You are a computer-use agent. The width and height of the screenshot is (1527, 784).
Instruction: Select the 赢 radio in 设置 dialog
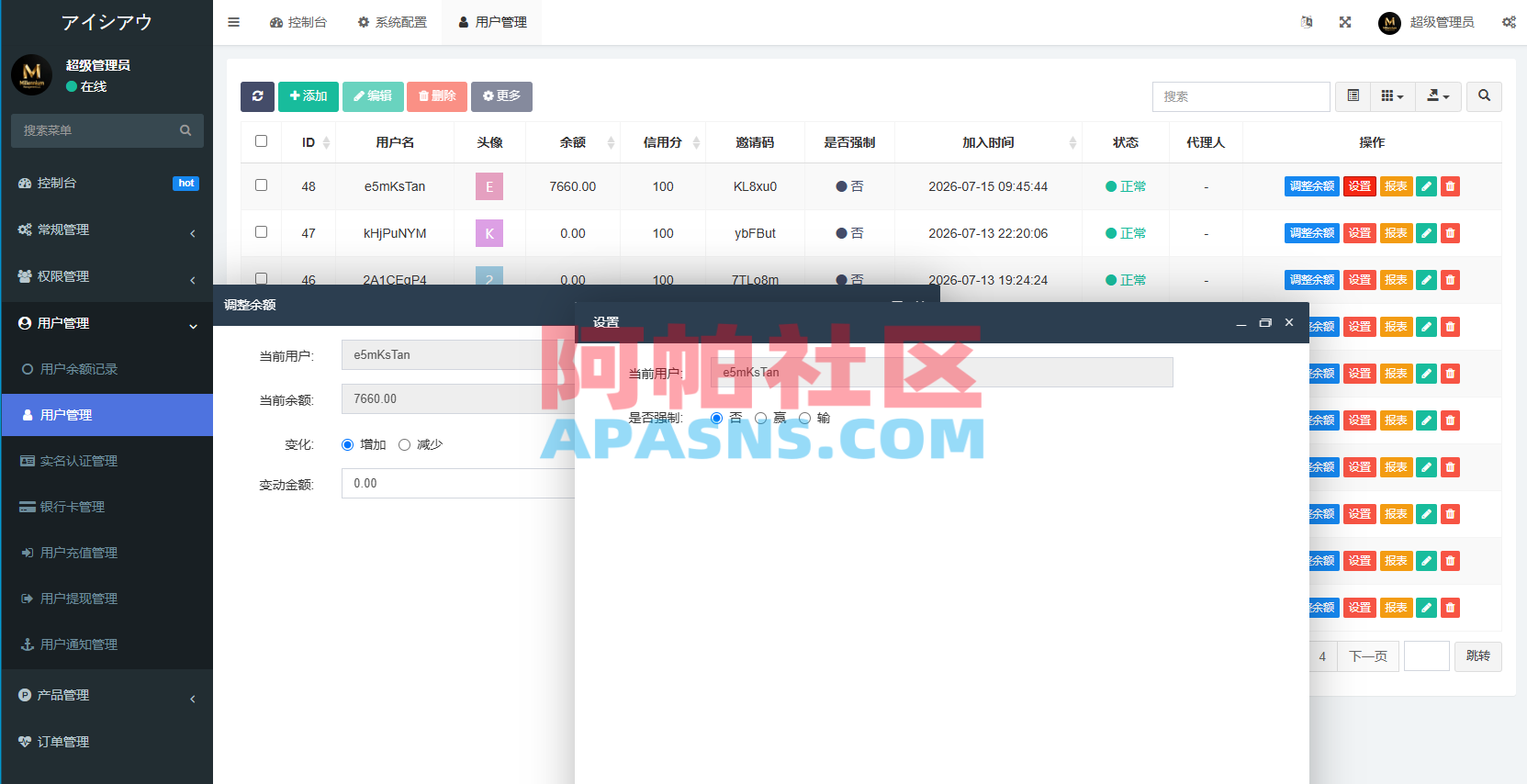[x=760, y=419]
